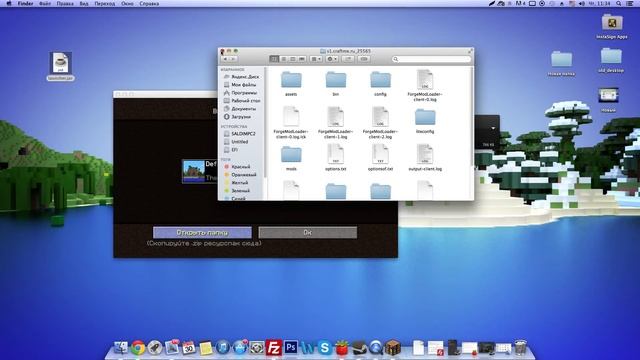The image size is (640, 360).
Task: Open the Переход menu
Action: pyautogui.click(x=104, y=3)
